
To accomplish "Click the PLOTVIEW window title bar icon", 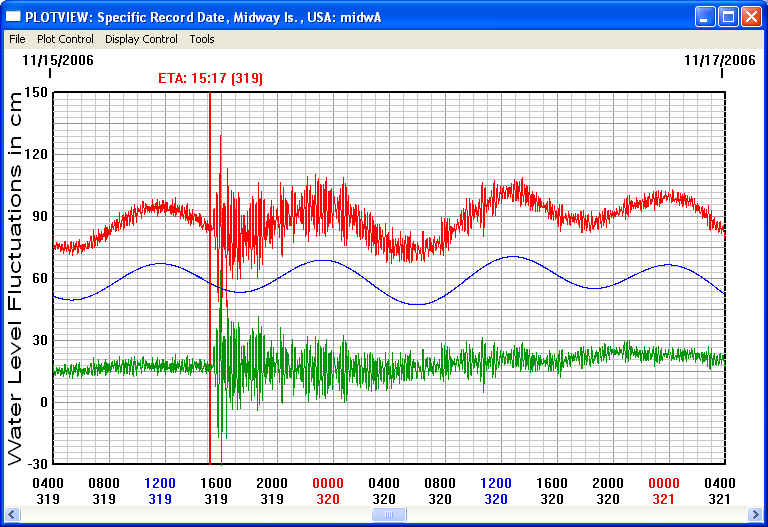I will coord(13,17).
